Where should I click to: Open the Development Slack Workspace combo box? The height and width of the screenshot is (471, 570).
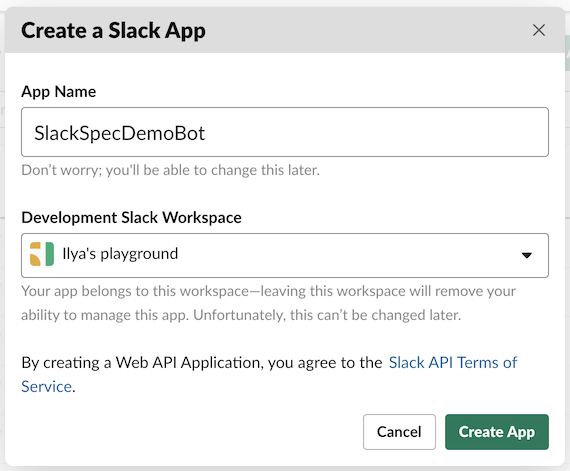[x=285, y=255]
